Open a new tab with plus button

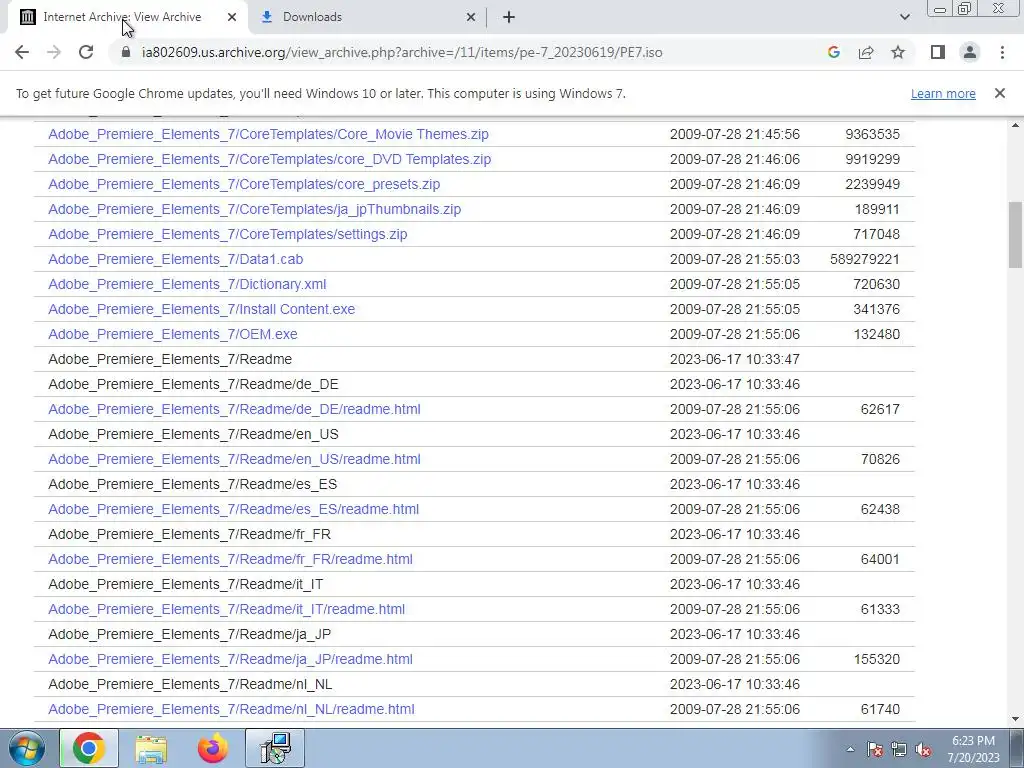509,17
